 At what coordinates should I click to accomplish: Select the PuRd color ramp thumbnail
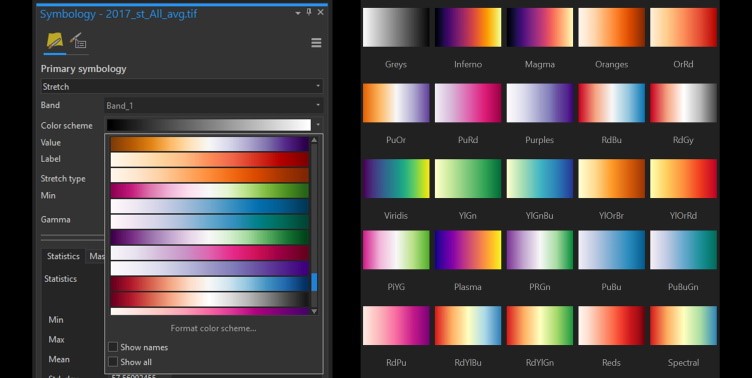click(x=468, y=103)
